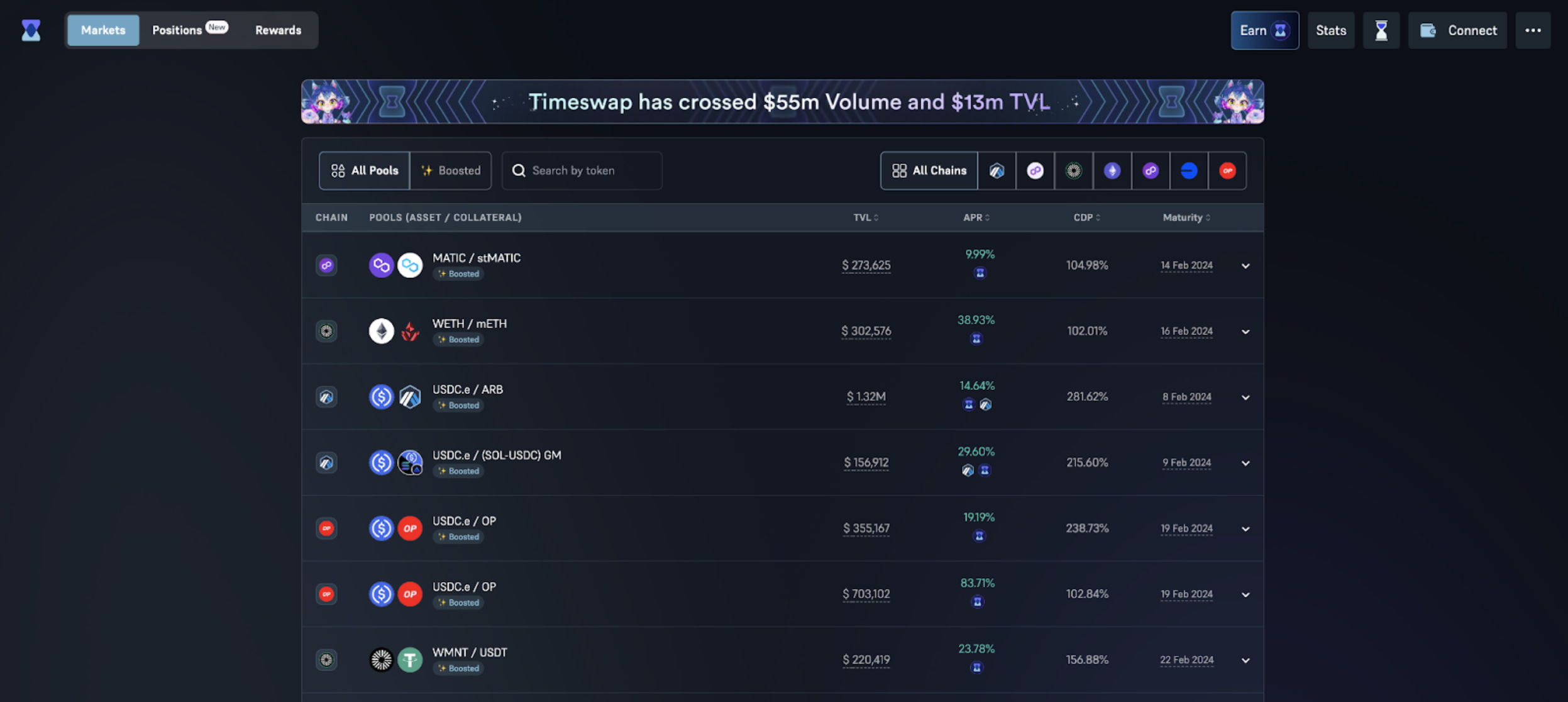Connect a wallet

coord(1457,30)
